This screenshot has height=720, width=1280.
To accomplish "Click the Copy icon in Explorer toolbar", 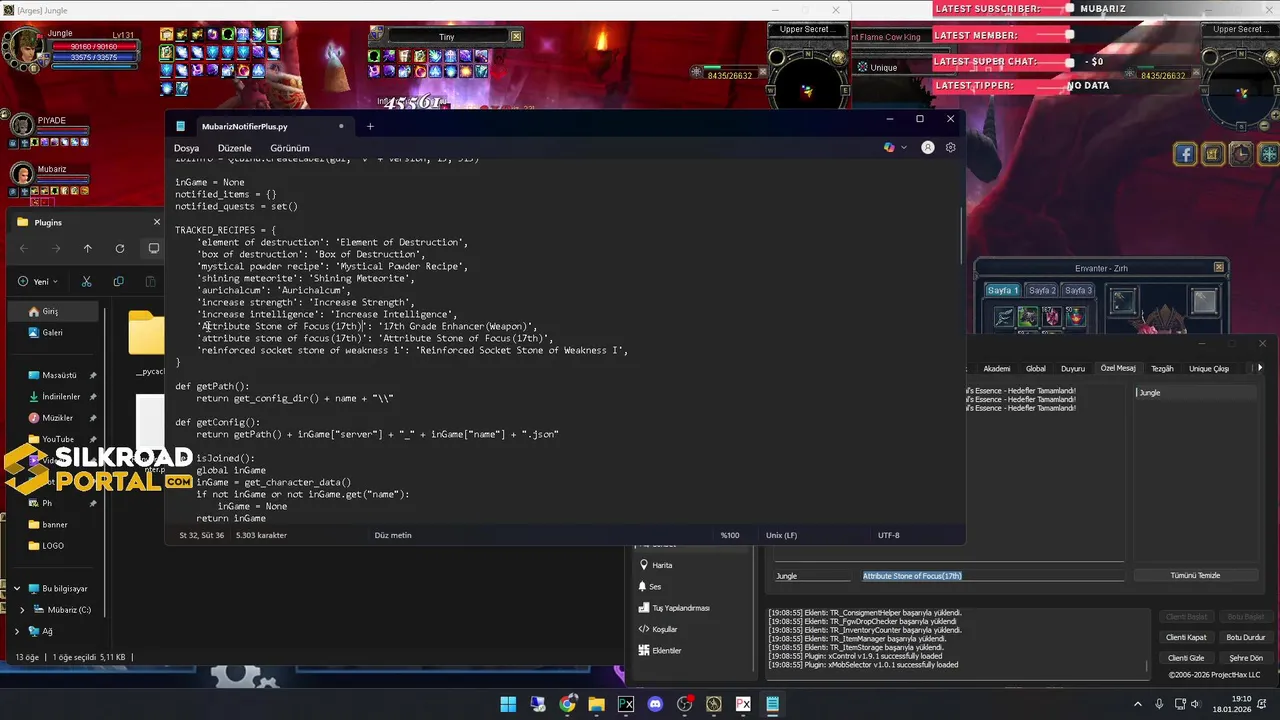I will pyautogui.click(x=119, y=282).
